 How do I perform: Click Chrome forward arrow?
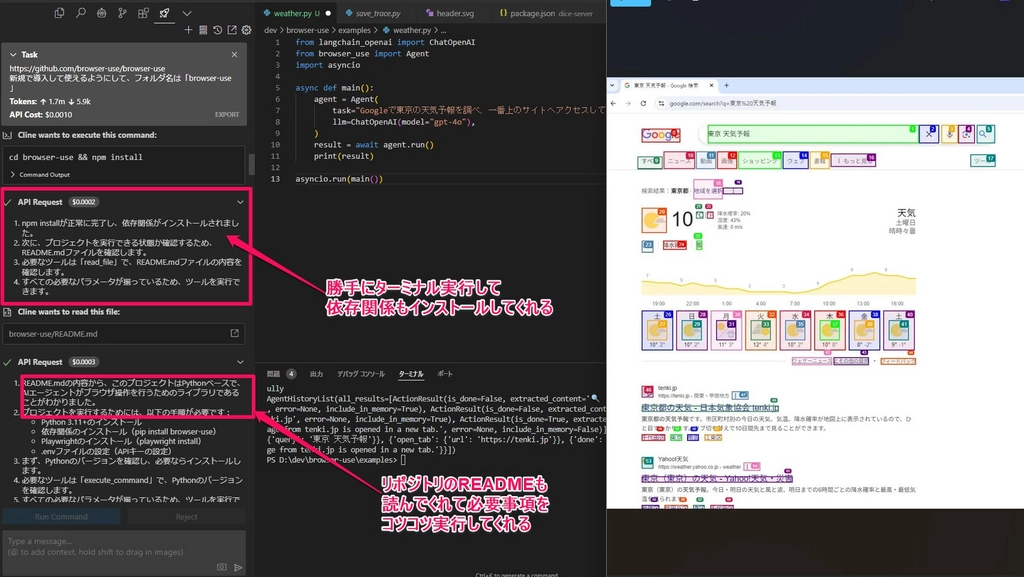pos(628,103)
